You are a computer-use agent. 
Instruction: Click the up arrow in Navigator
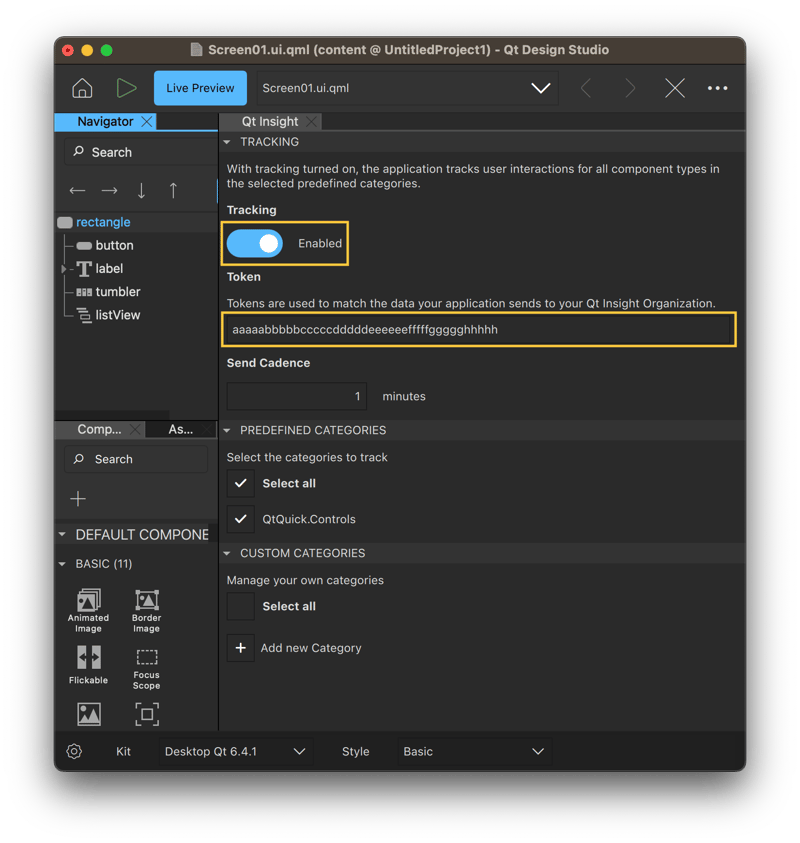pos(173,190)
